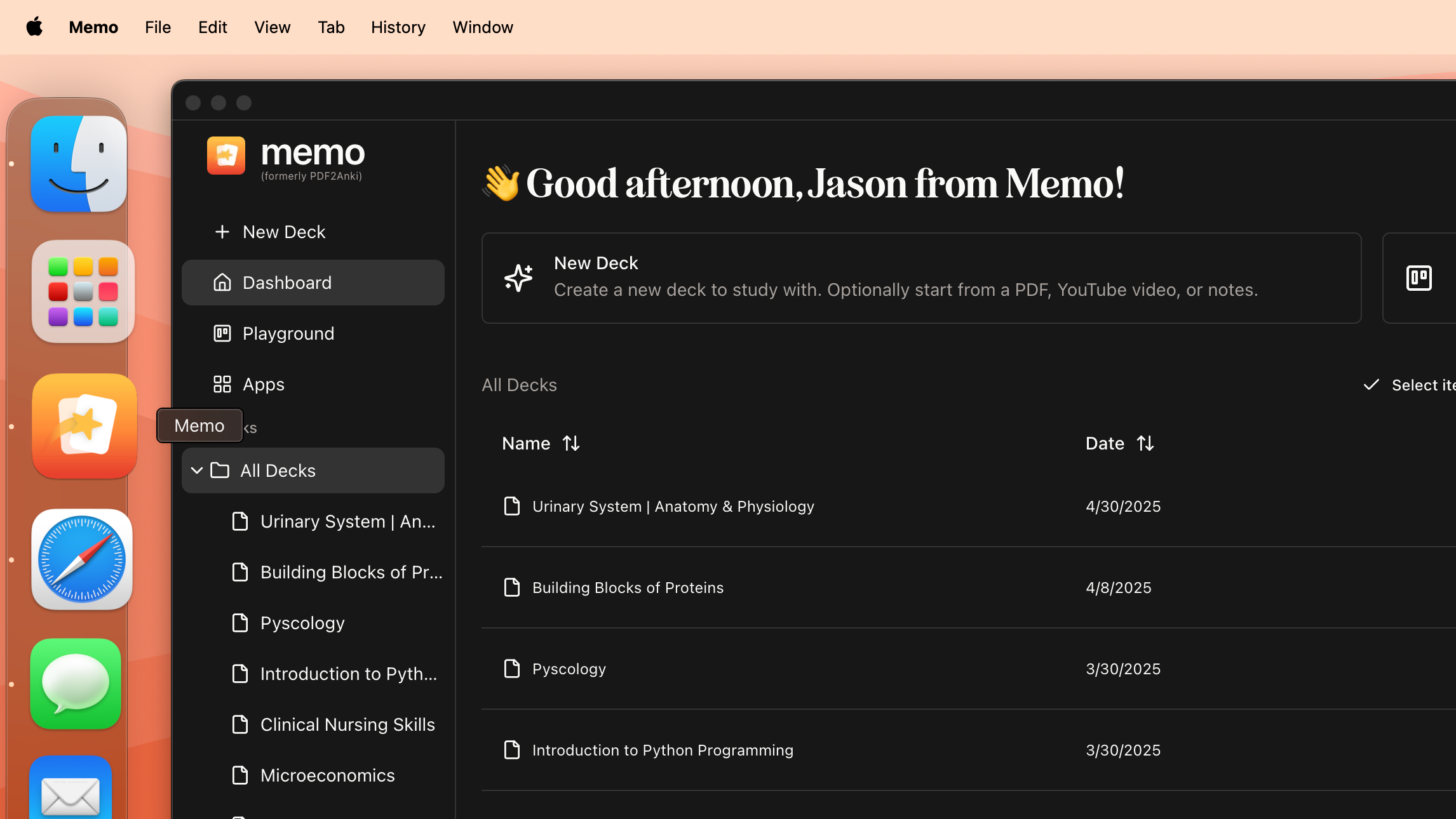This screenshot has width=1456, height=819.
Task: Click the Playground sidebar icon
Action: tap(222, 333)
